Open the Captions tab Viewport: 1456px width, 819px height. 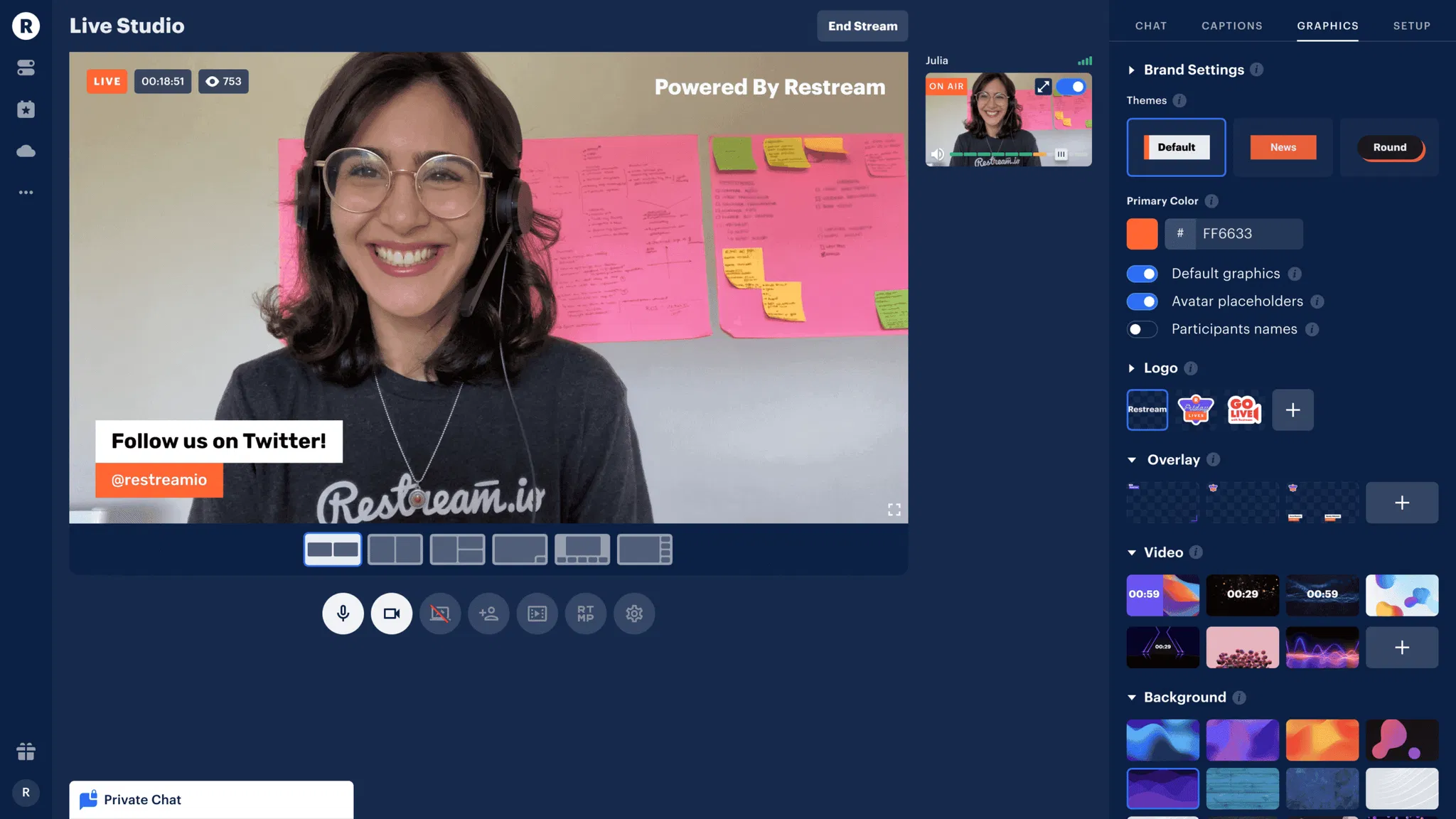coord(1231,26)
